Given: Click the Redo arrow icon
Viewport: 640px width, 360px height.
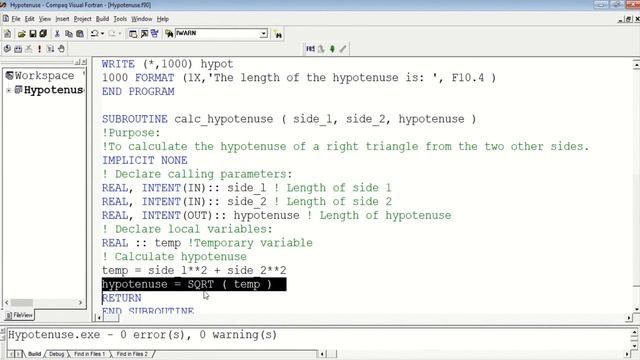Looking at the screenshot, I should pos(112,34).
